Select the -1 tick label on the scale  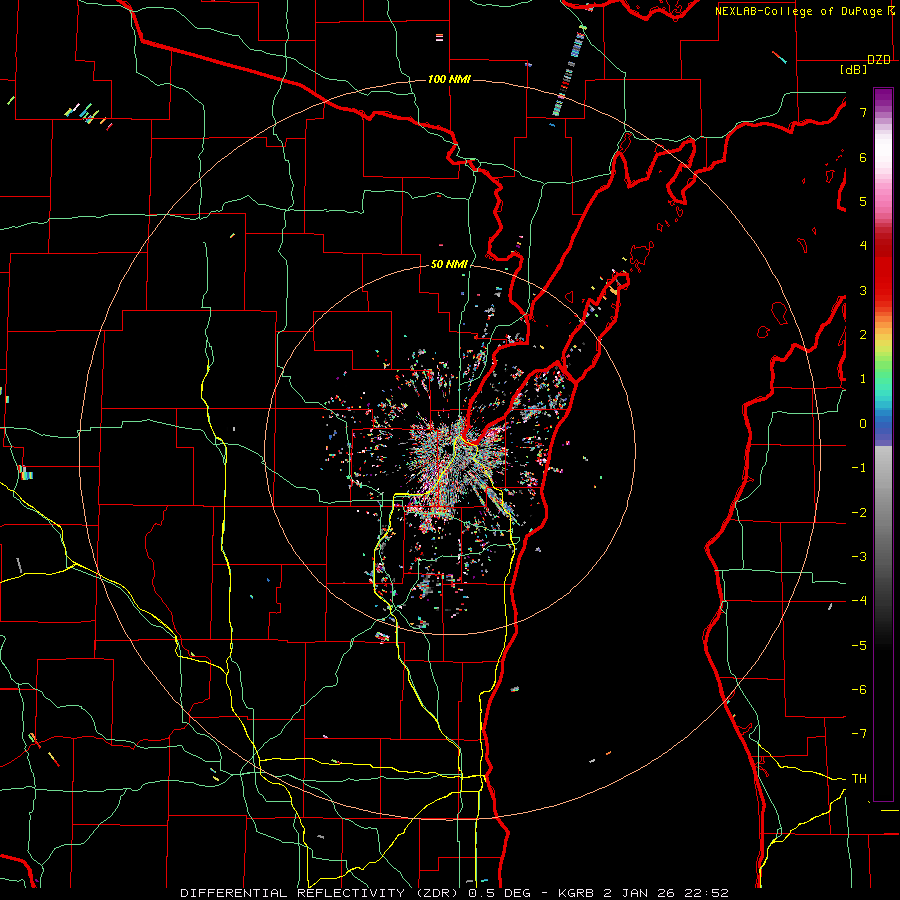click(859, 468)
